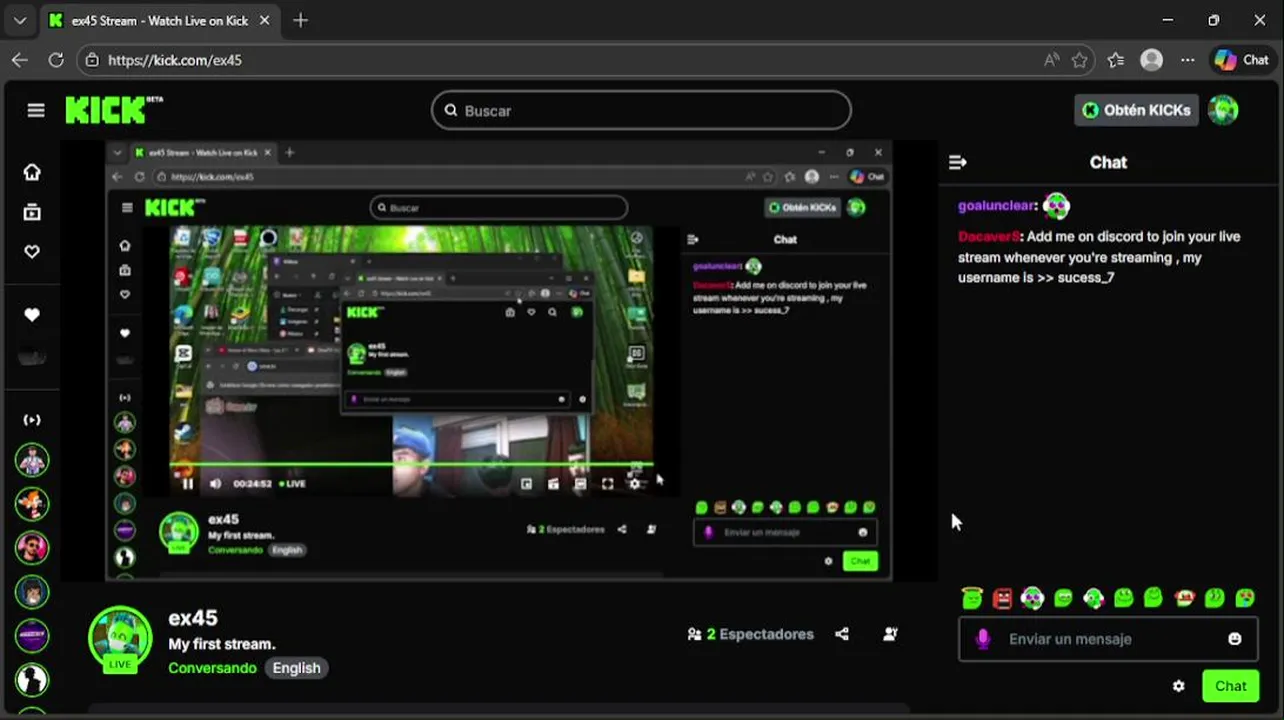1284x720 pixels.
Task: Open Copilot Chat button in browser
Action: point(1242,60)
